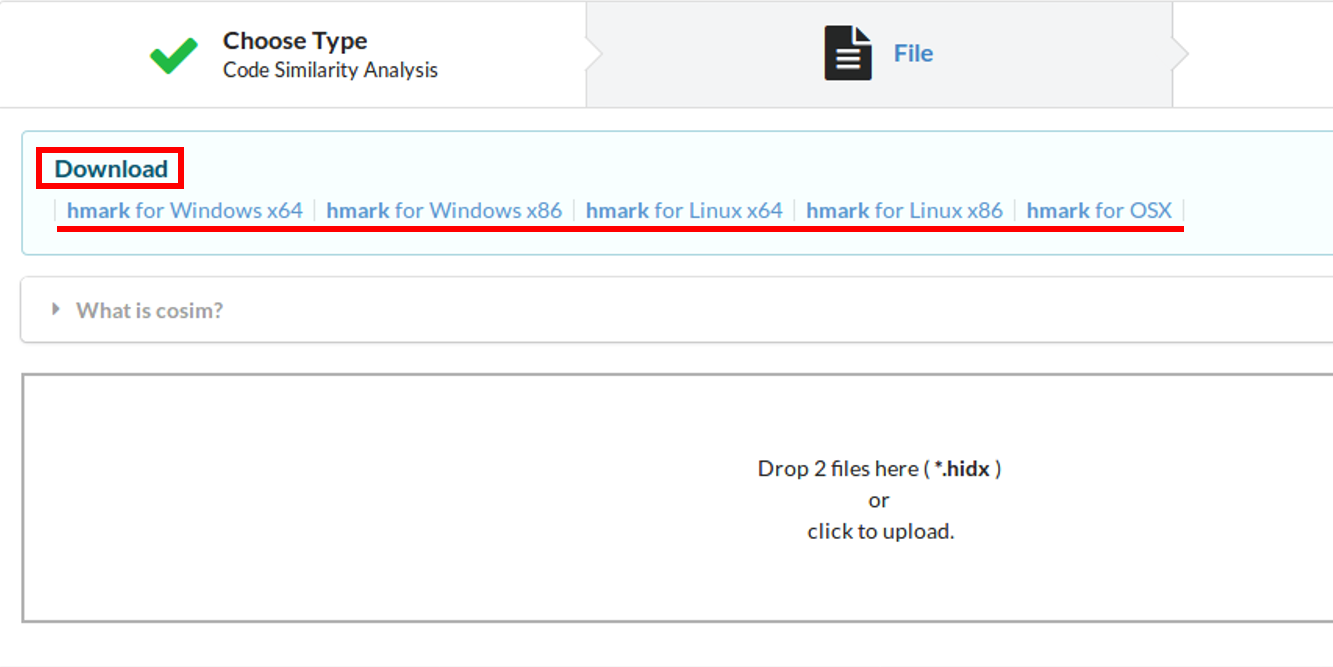Click the File document icon
The image size is (1333, 667).
pos(848,54)
